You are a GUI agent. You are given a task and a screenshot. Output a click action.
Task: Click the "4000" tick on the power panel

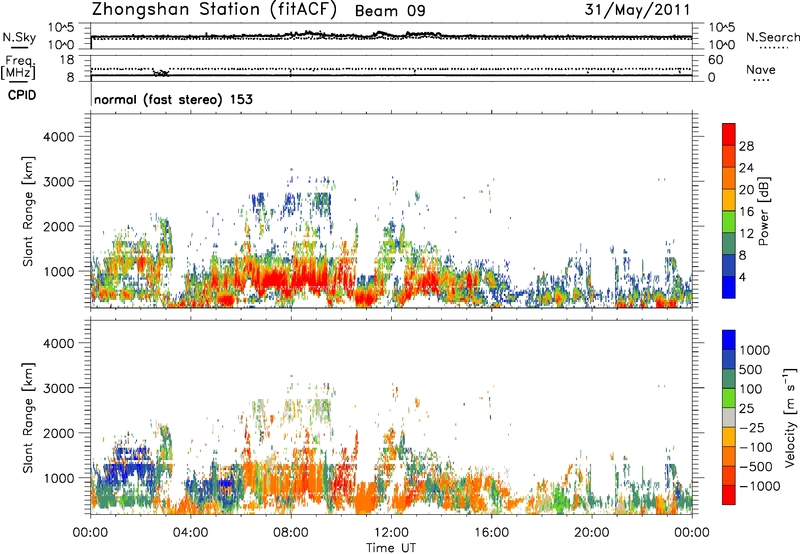click(59, 137)
